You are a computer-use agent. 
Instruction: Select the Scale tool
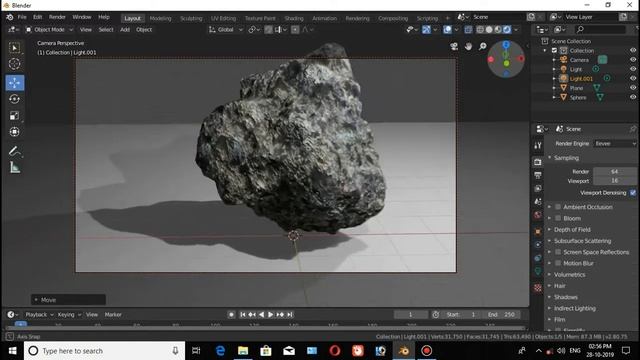[15, 116]
